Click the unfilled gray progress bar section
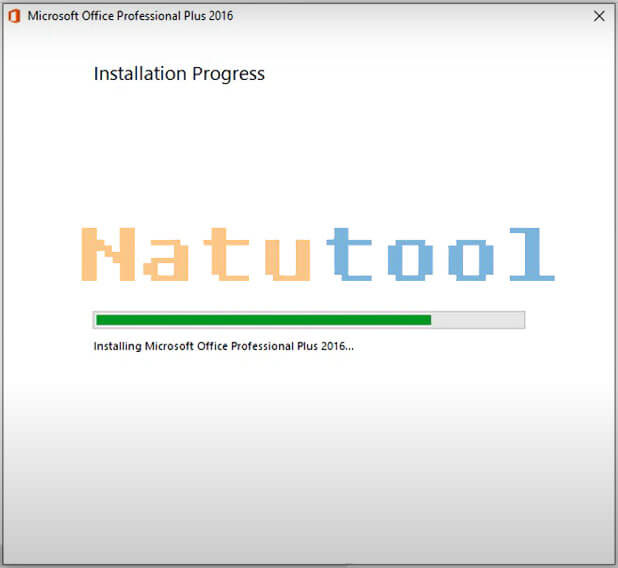Viewport: 618px width, 568px height. pos(476,320)
